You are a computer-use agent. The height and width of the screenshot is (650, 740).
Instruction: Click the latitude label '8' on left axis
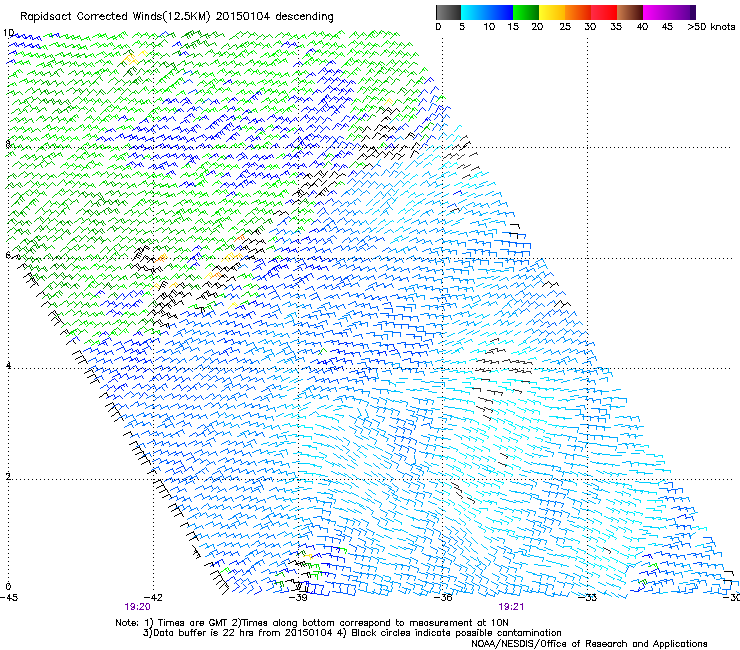point(8,144)
